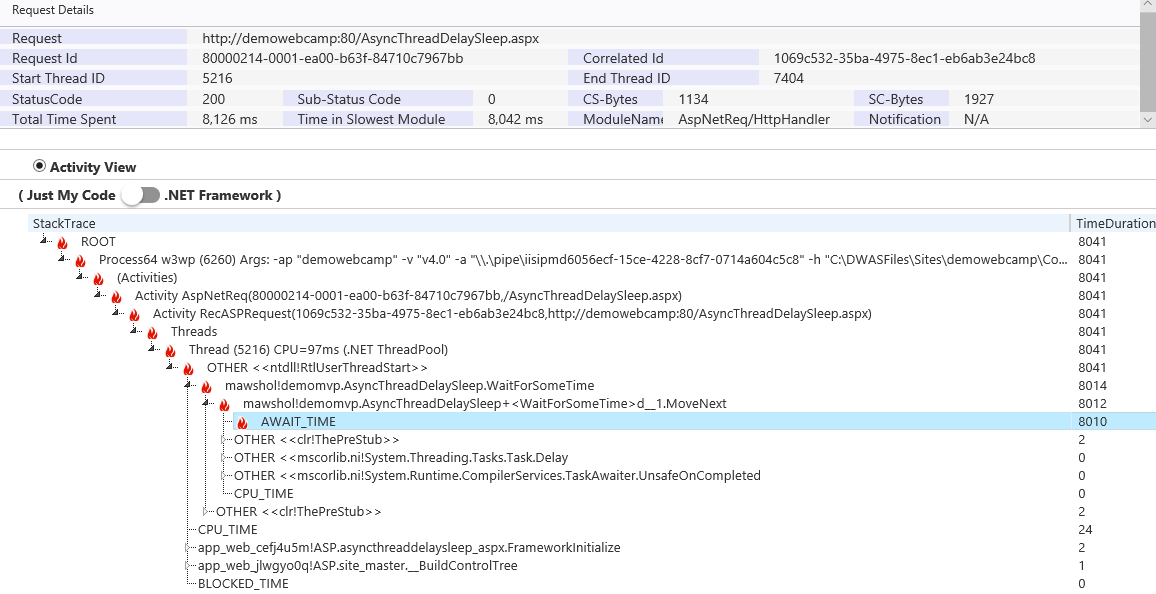The width and height of the screenshot is (1156, 594).
Task: Click the TimeDuration column header
Action: pyautogui.click(x=1113, y=223)
